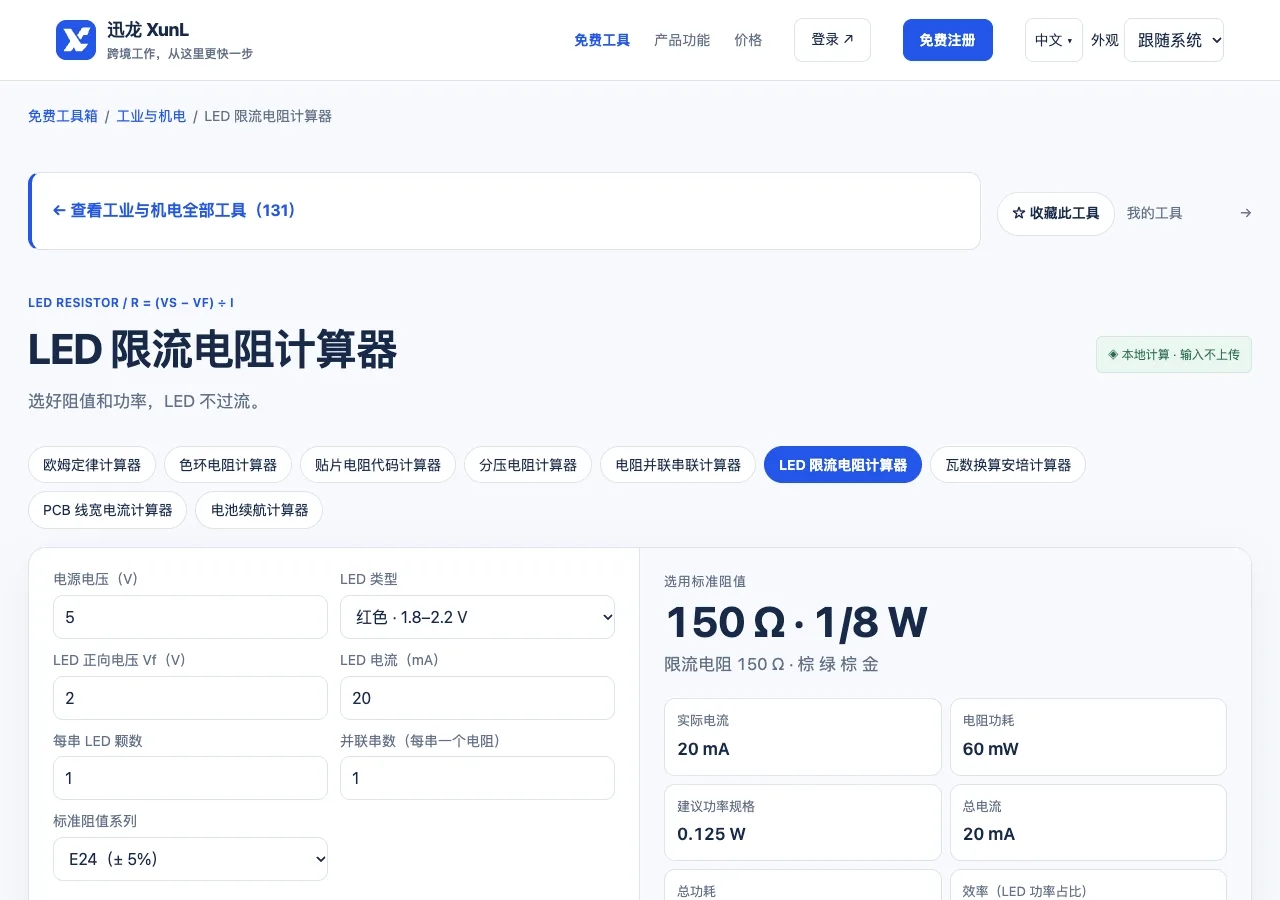Click the XunL logo icon
The image size is (1280, 900).
point(76,40)
